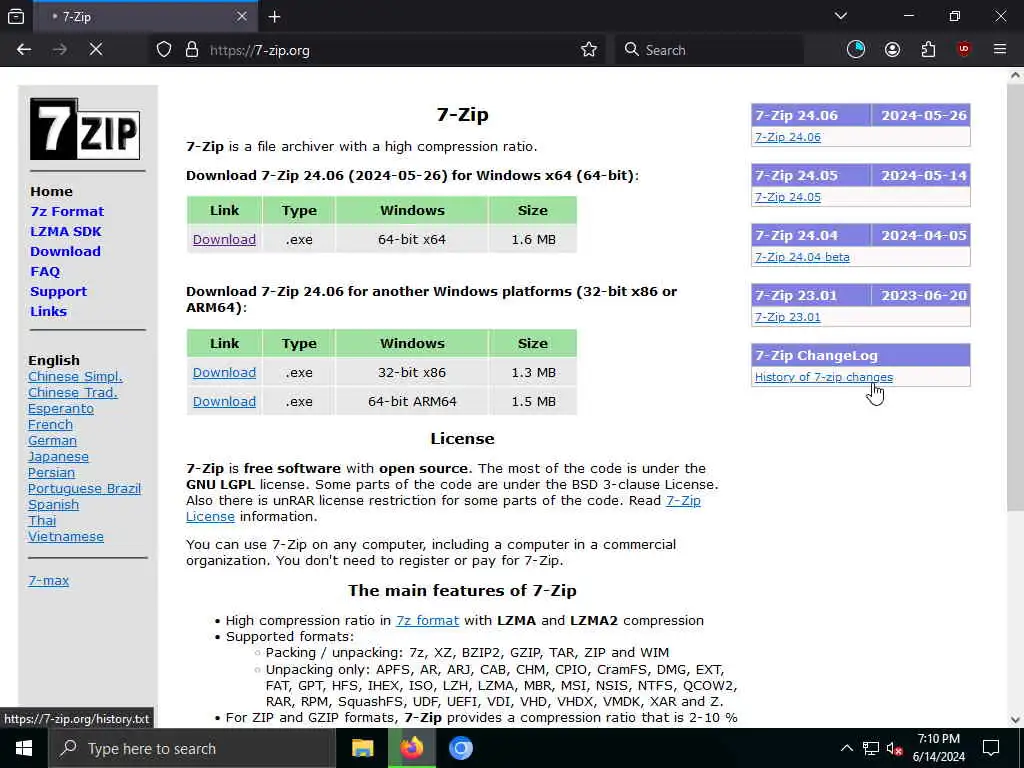Download the 64-bit x64 .exe
Image resolution: width=1024 pixels, height=768 pixels.
pos(224,240)
